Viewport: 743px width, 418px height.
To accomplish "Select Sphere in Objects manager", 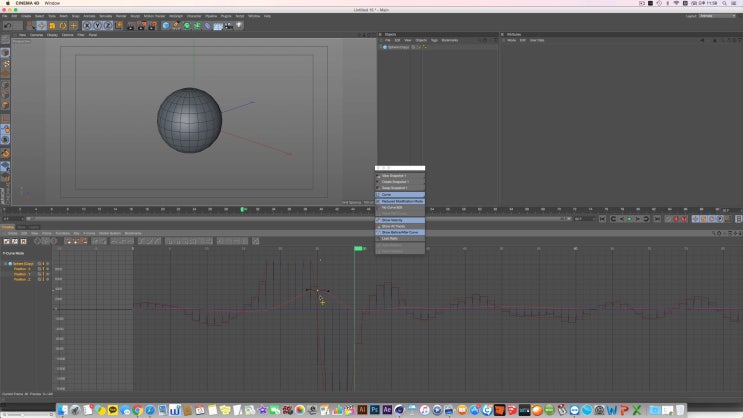I will (x=399, y=47).
